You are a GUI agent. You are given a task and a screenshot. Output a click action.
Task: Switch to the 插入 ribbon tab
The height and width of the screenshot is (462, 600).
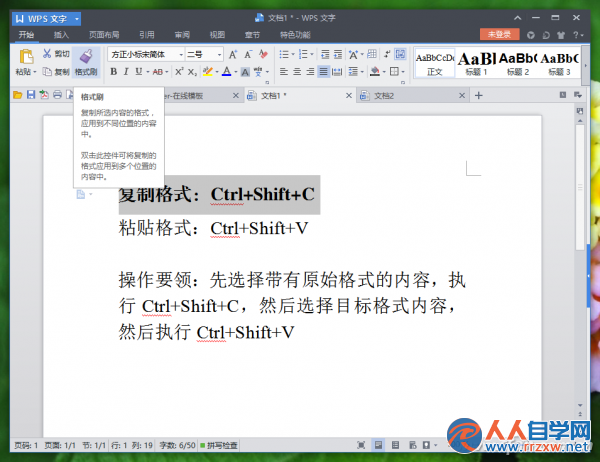61,35
